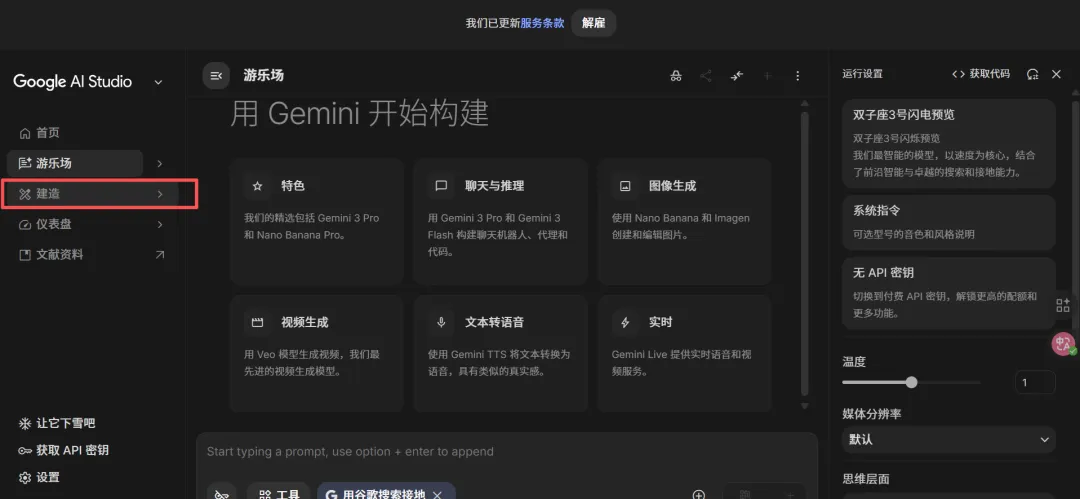The width and height of the screenshot is (1080, 499).
Task: Open the 无 API 密钥 card
Action: [x=948, y=293]
